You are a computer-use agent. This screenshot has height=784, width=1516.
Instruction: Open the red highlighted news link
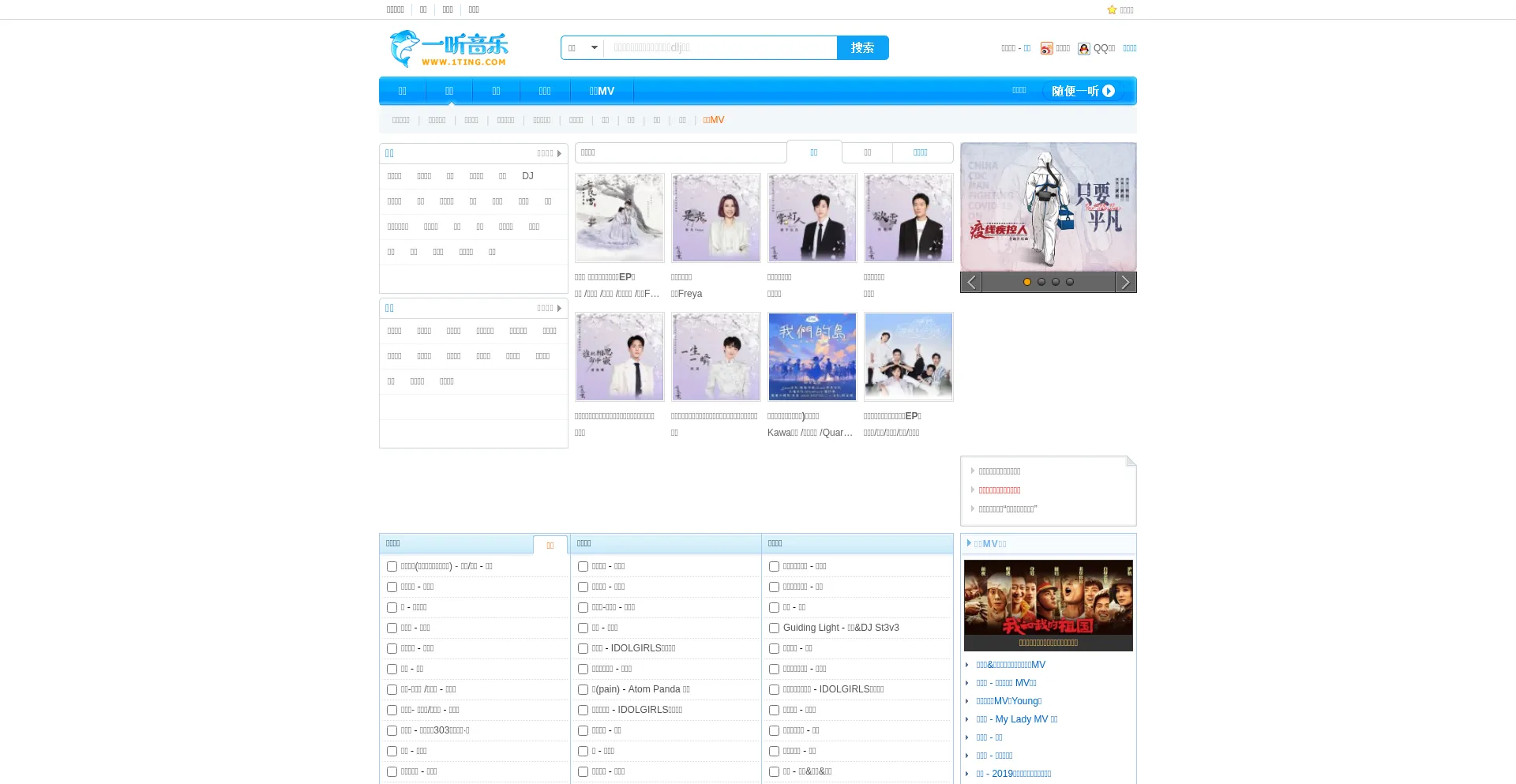click(x=1000, y=490)
